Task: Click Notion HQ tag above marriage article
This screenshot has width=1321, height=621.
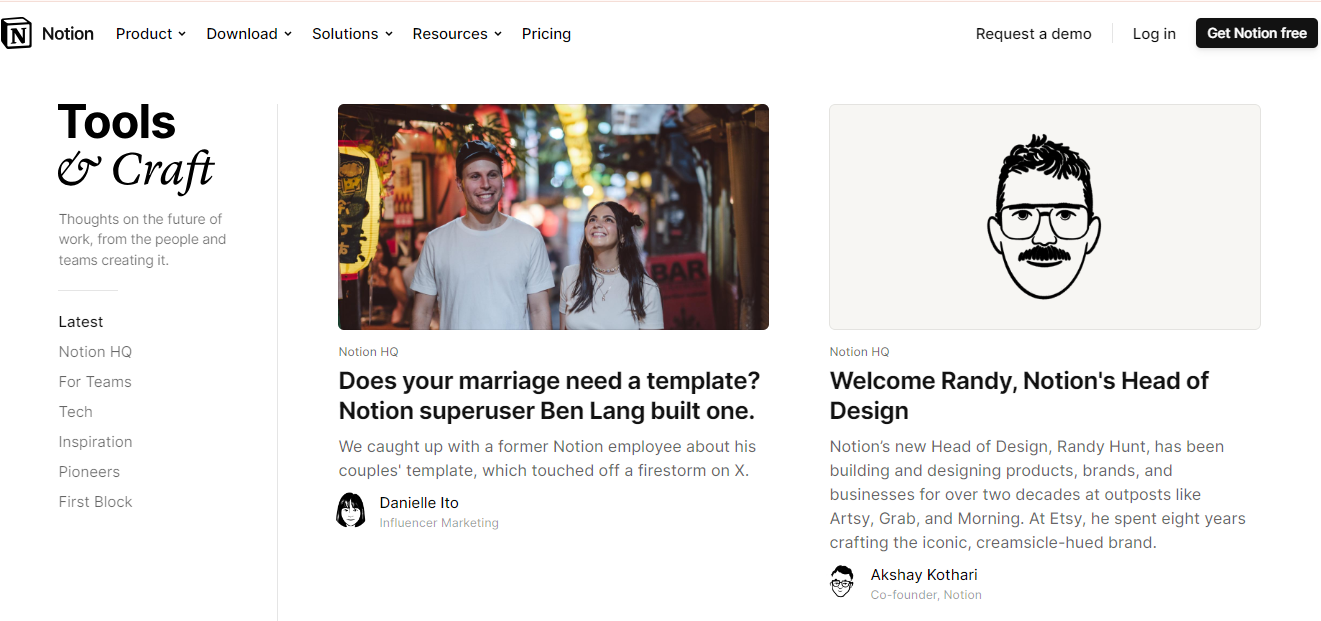Action: (x=368, y=352)
